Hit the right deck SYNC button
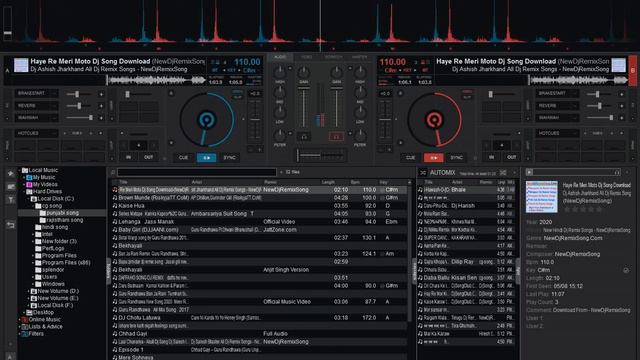This screenshot has width=640, height=360. click(456, 158)
